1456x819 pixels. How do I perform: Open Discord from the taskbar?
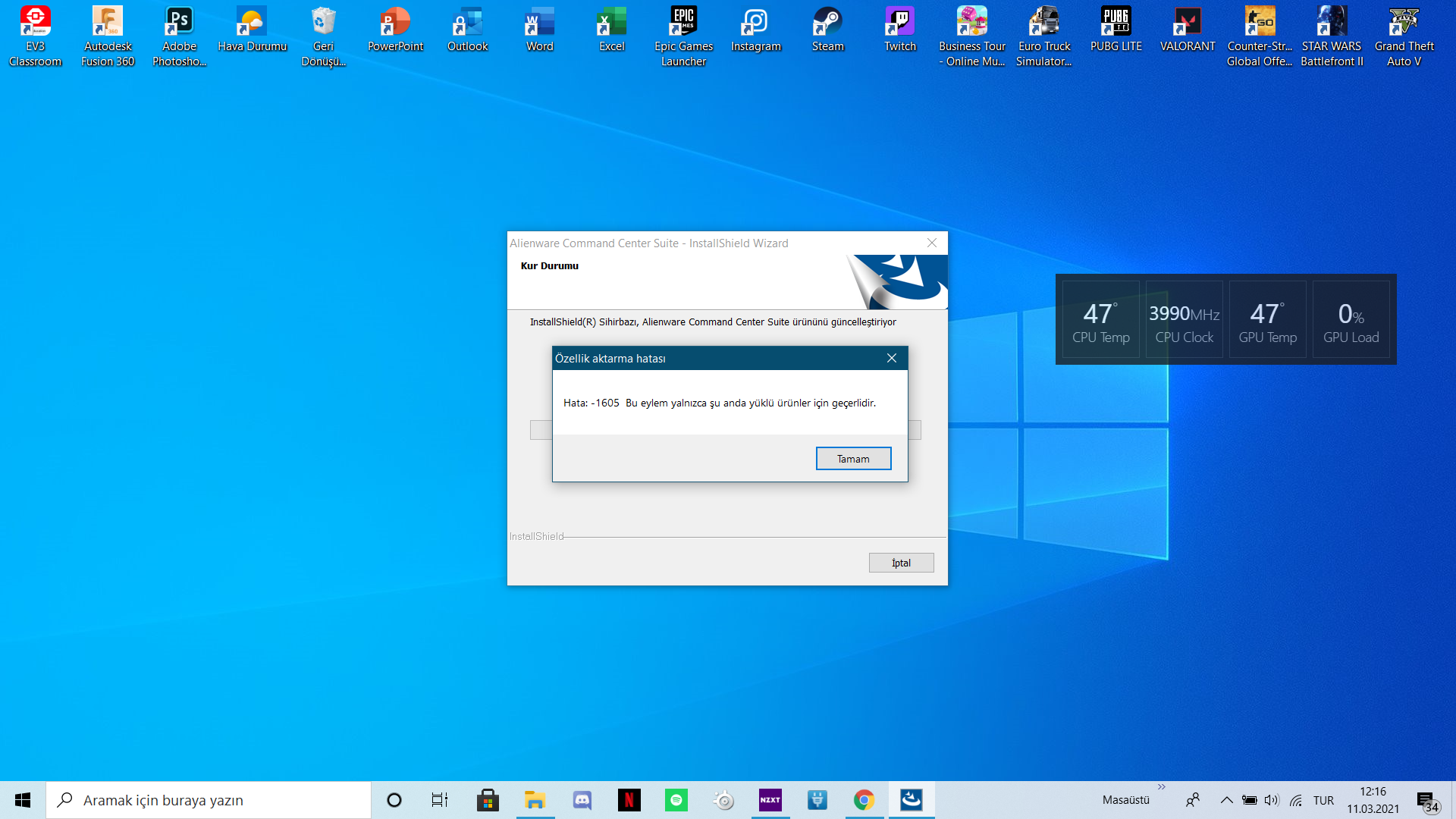coord(582,800)
